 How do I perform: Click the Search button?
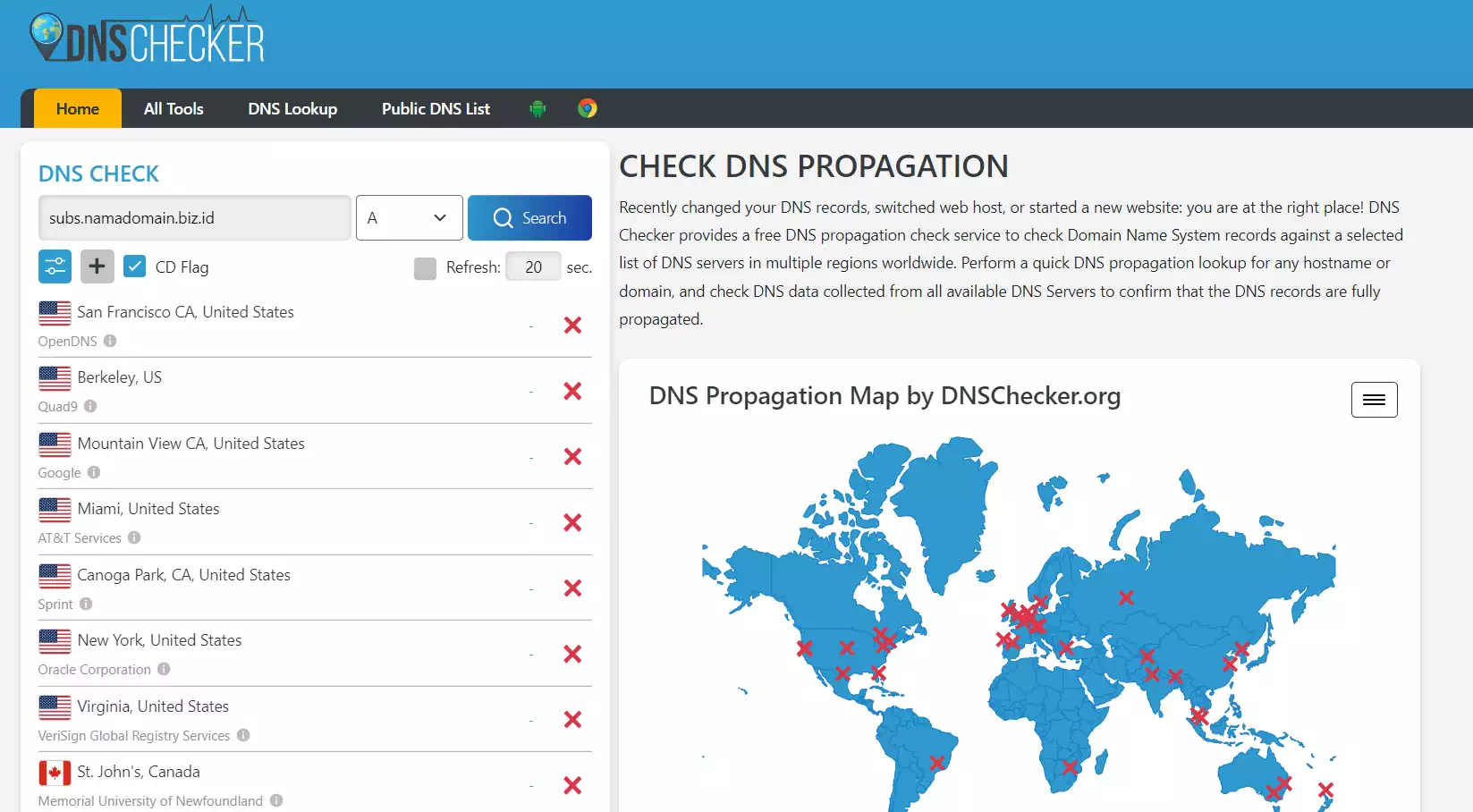point(529,217)
